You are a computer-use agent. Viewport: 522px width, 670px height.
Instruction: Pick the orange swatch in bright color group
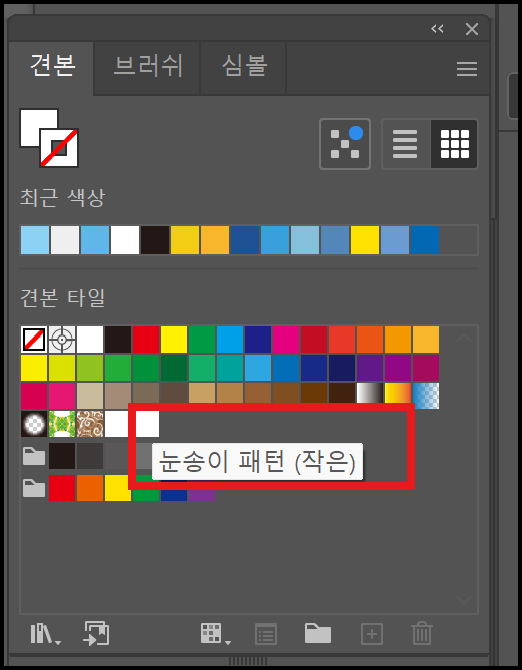tap(90, 488)
